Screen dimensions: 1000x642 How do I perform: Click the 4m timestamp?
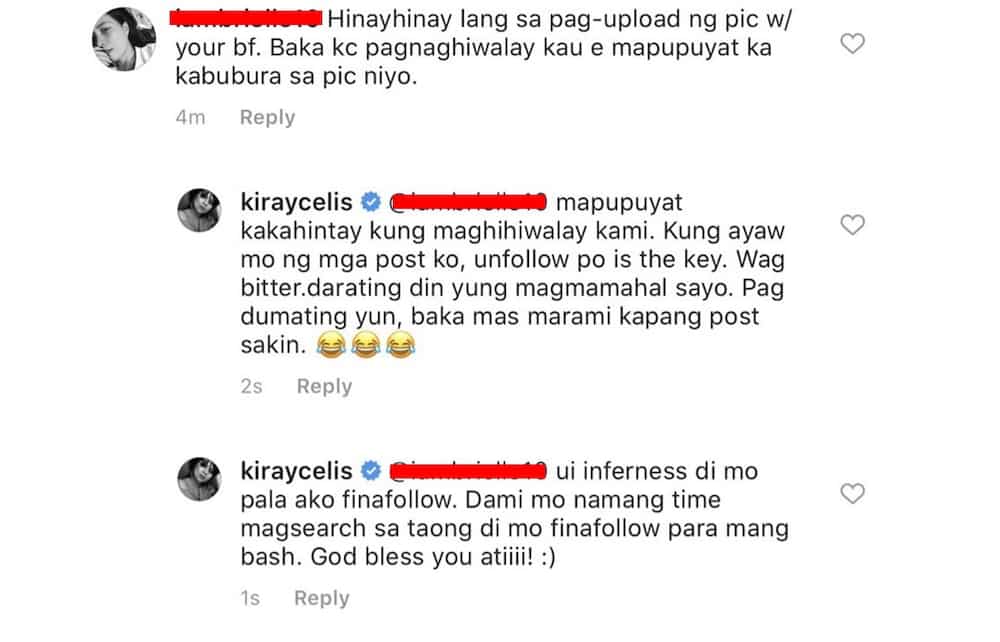191,118
